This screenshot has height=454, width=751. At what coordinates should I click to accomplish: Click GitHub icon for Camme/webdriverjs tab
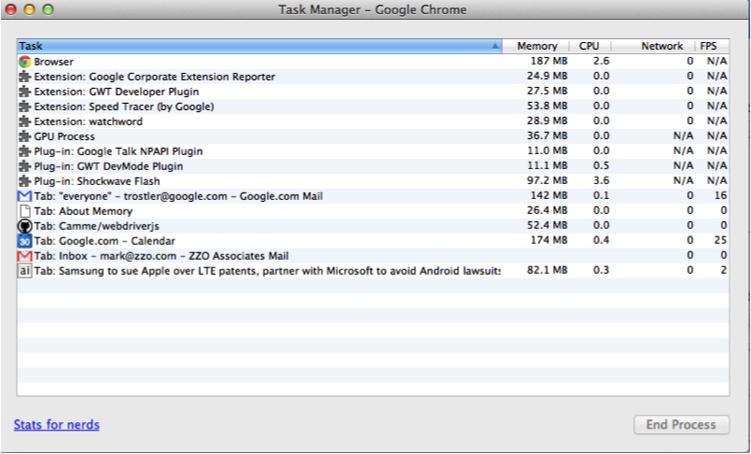pos(25,226)
